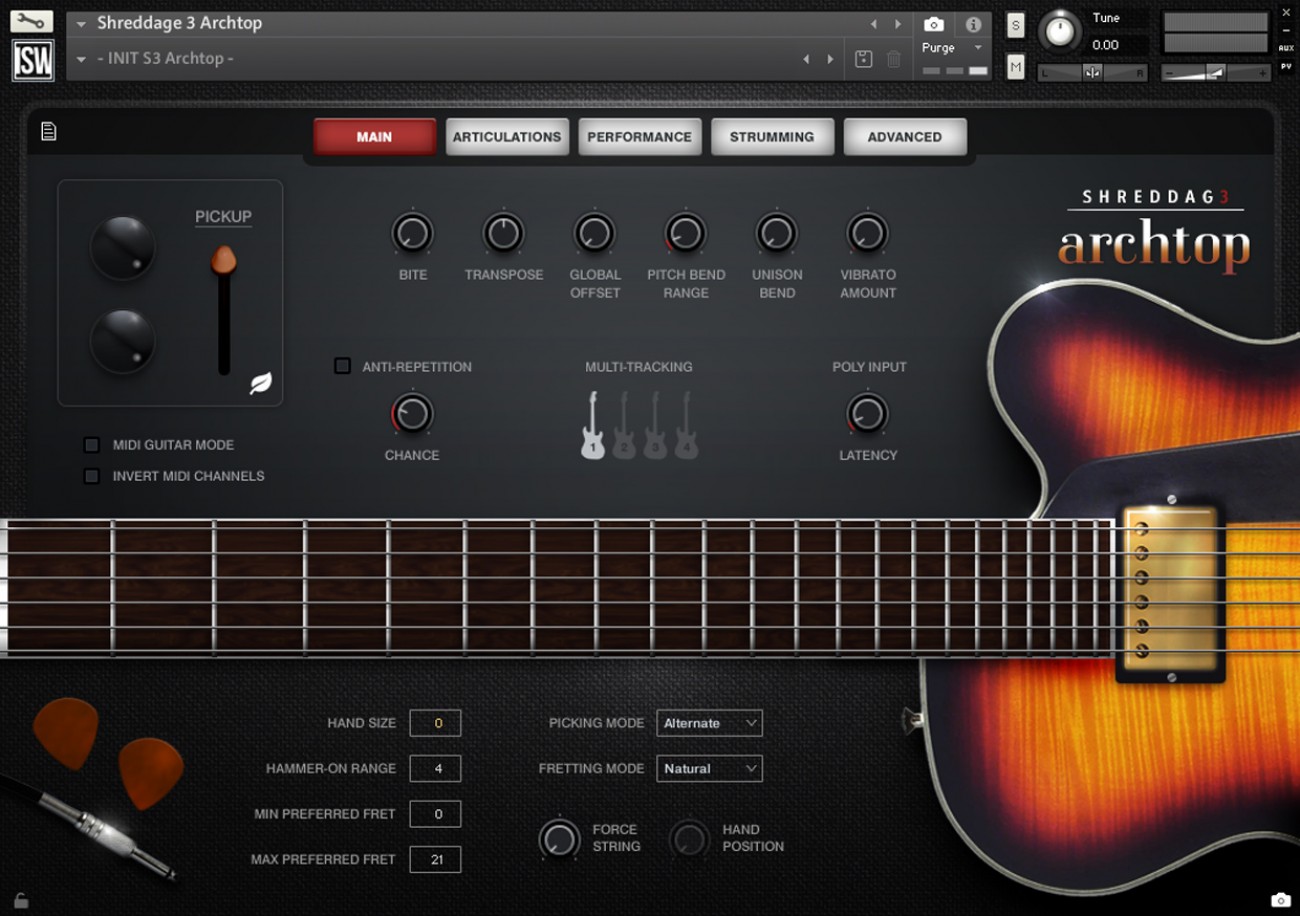Enable multi-tracking guitar 2
This screenshot has width=1300, height=916.
624,438
